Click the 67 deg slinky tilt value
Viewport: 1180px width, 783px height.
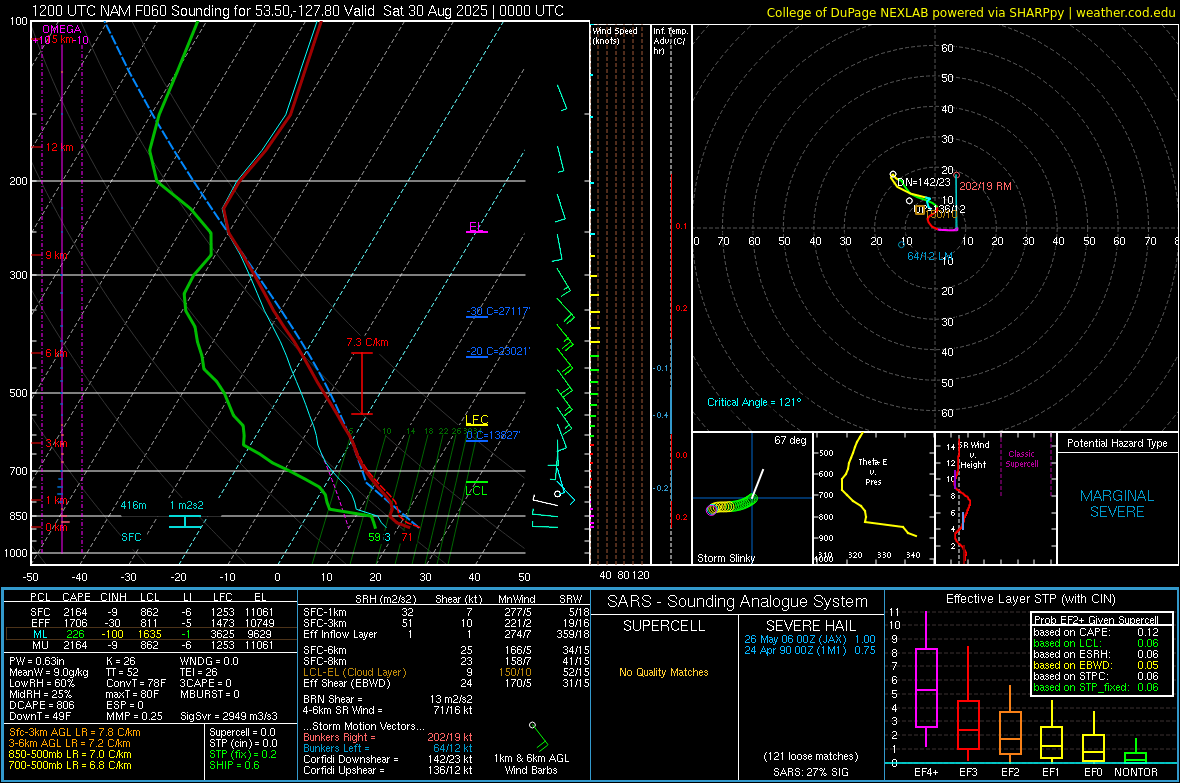point(790,440)
